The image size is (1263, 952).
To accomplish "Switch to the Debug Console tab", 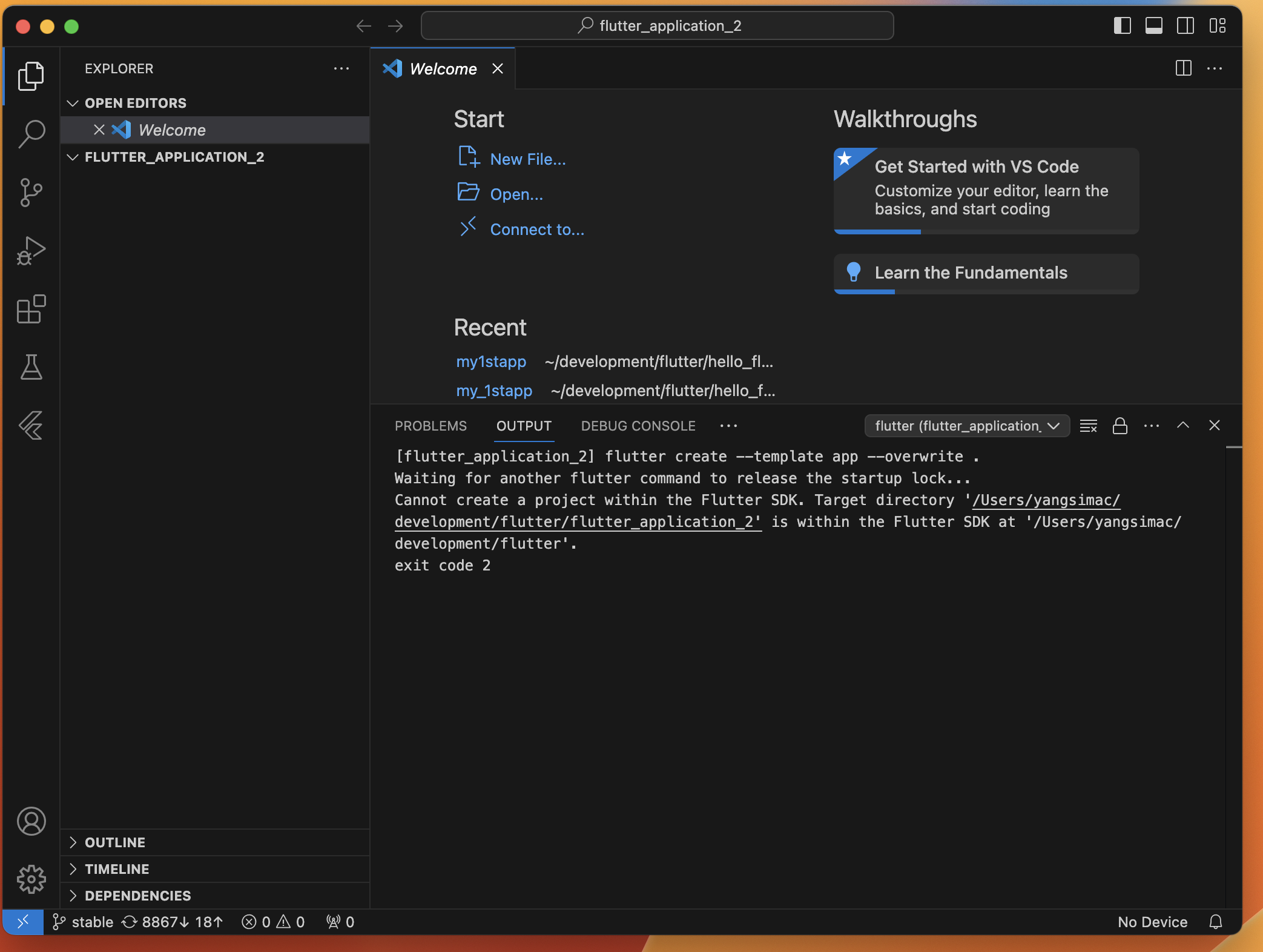I will [638, 426].
